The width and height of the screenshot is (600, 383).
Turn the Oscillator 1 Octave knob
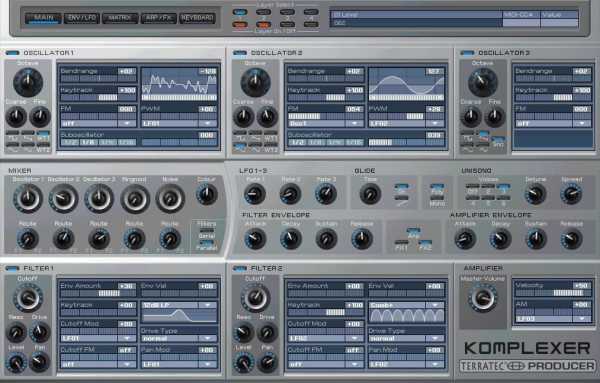click(28, 82)
